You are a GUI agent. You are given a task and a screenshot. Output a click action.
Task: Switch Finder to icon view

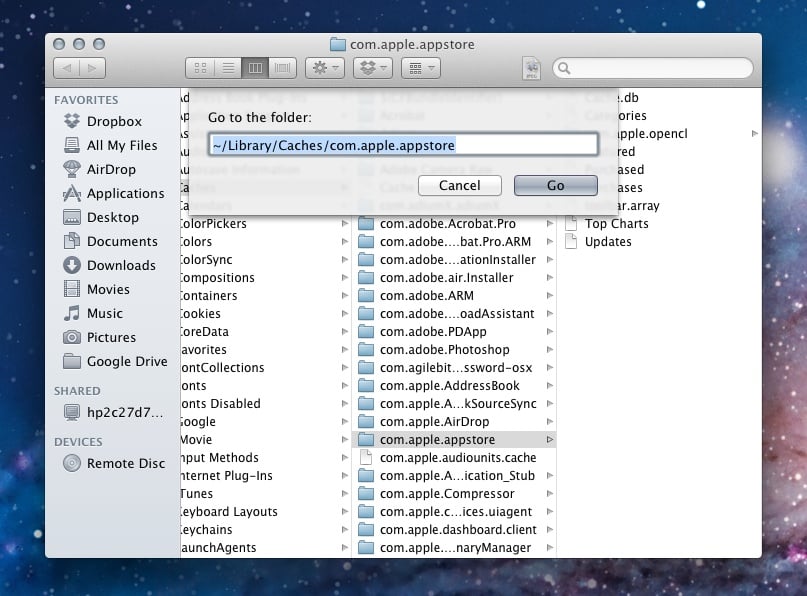tap(200, 68)
